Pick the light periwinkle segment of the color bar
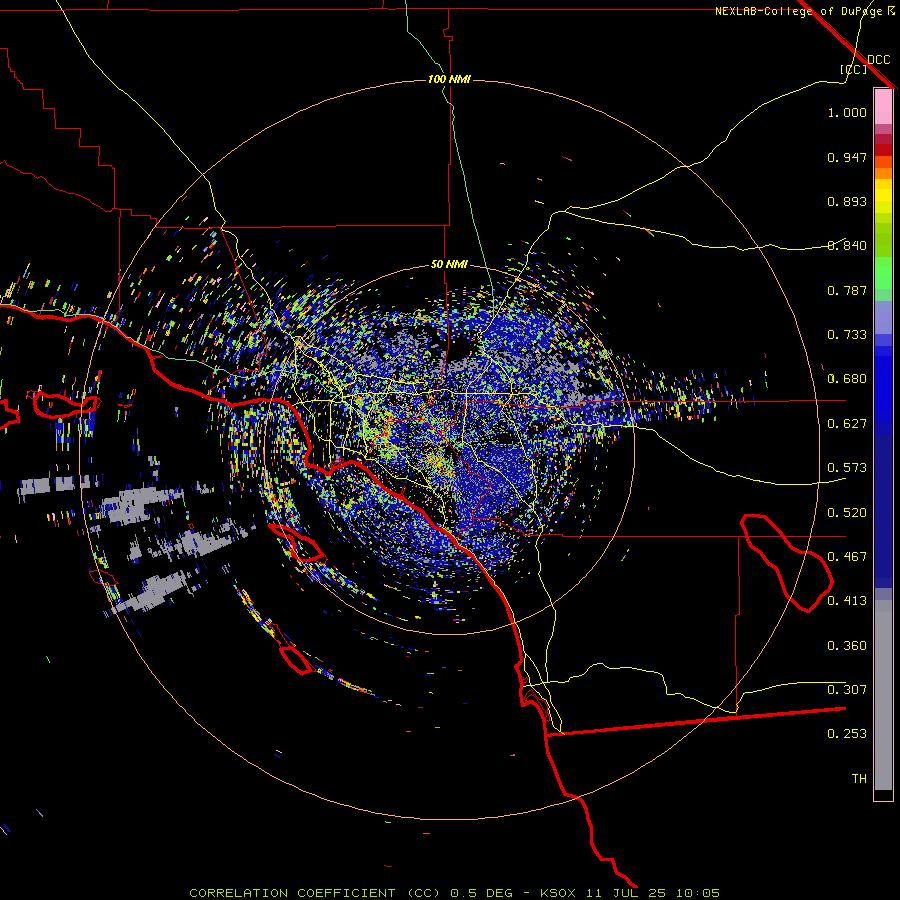 pos(883,317)
